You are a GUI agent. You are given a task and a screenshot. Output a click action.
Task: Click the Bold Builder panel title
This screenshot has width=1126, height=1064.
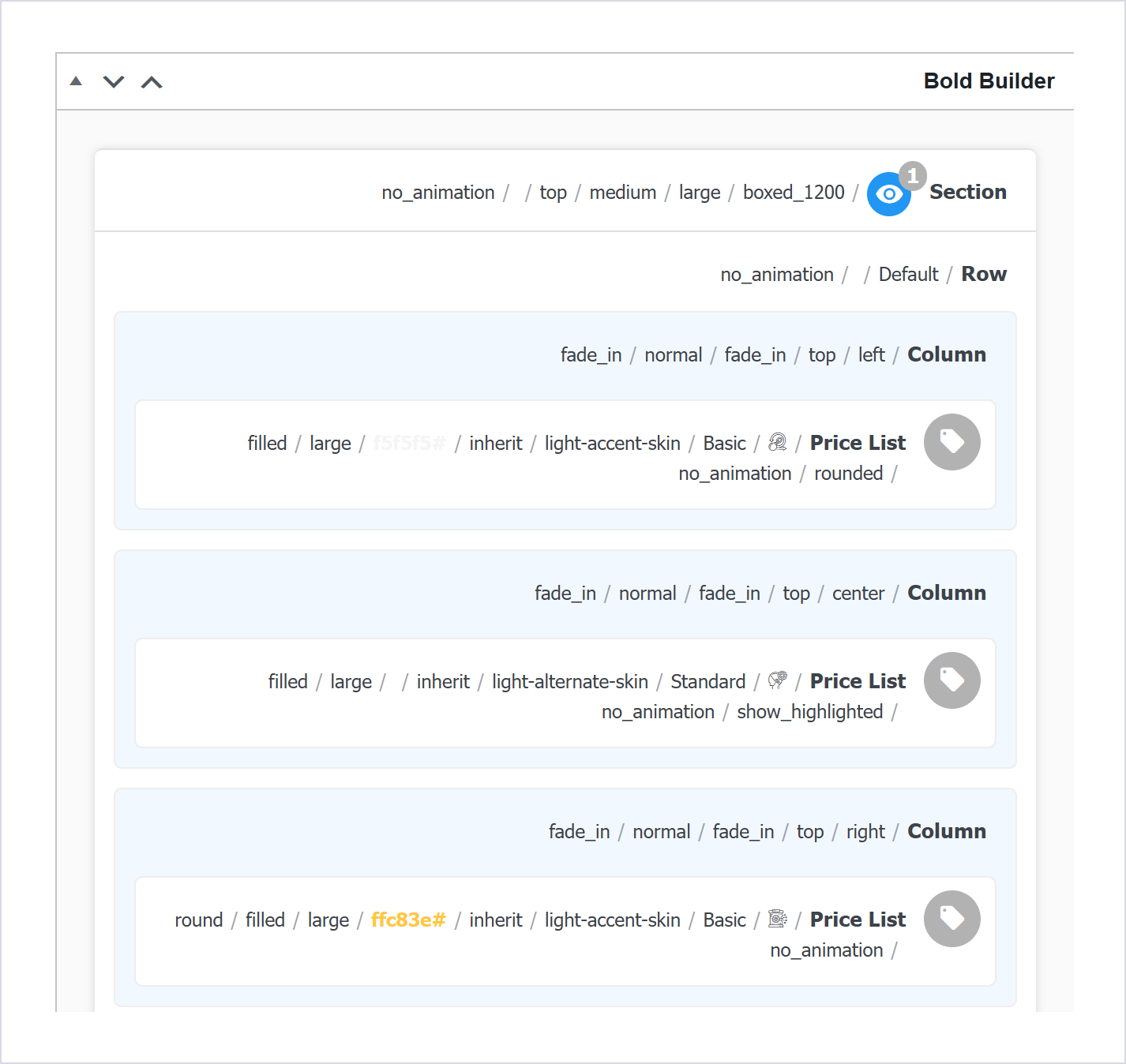(x=989, y=81)
